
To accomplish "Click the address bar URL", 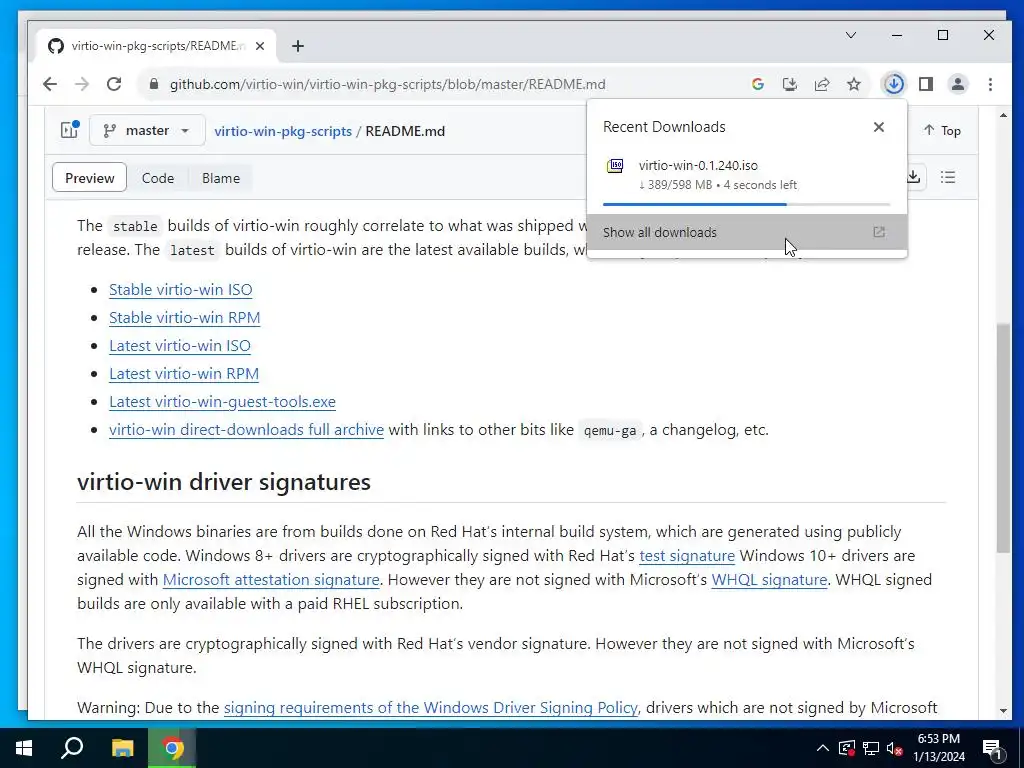I will click(387, 84).
